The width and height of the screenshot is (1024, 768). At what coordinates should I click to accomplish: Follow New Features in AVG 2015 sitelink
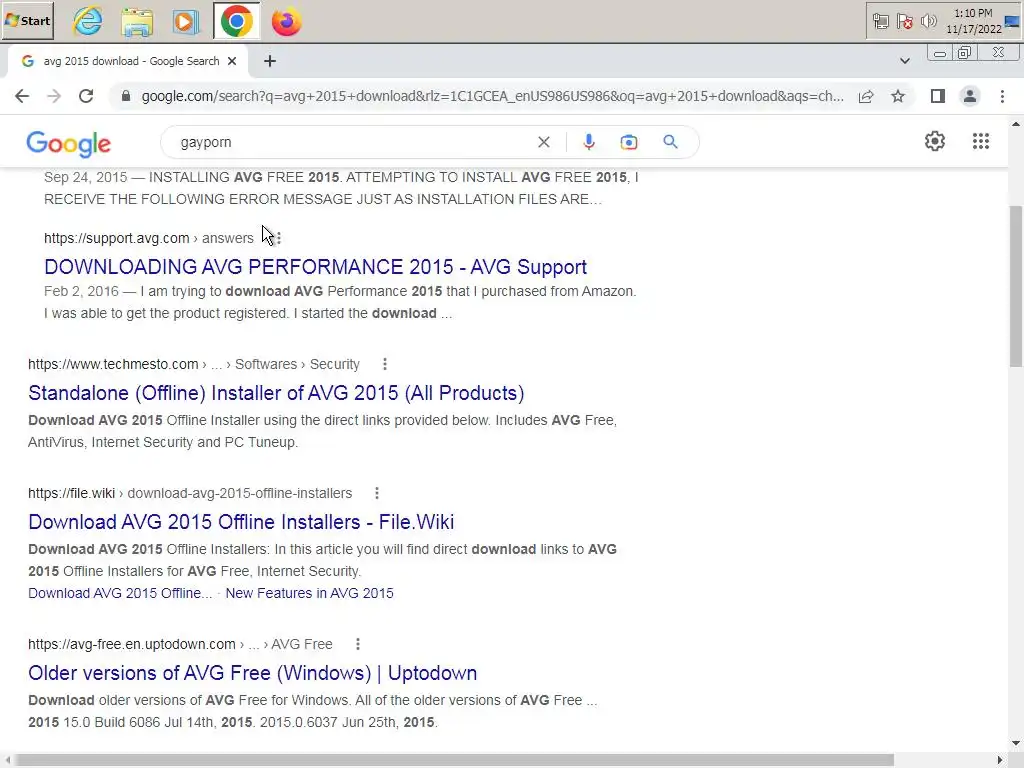point(310,593)
